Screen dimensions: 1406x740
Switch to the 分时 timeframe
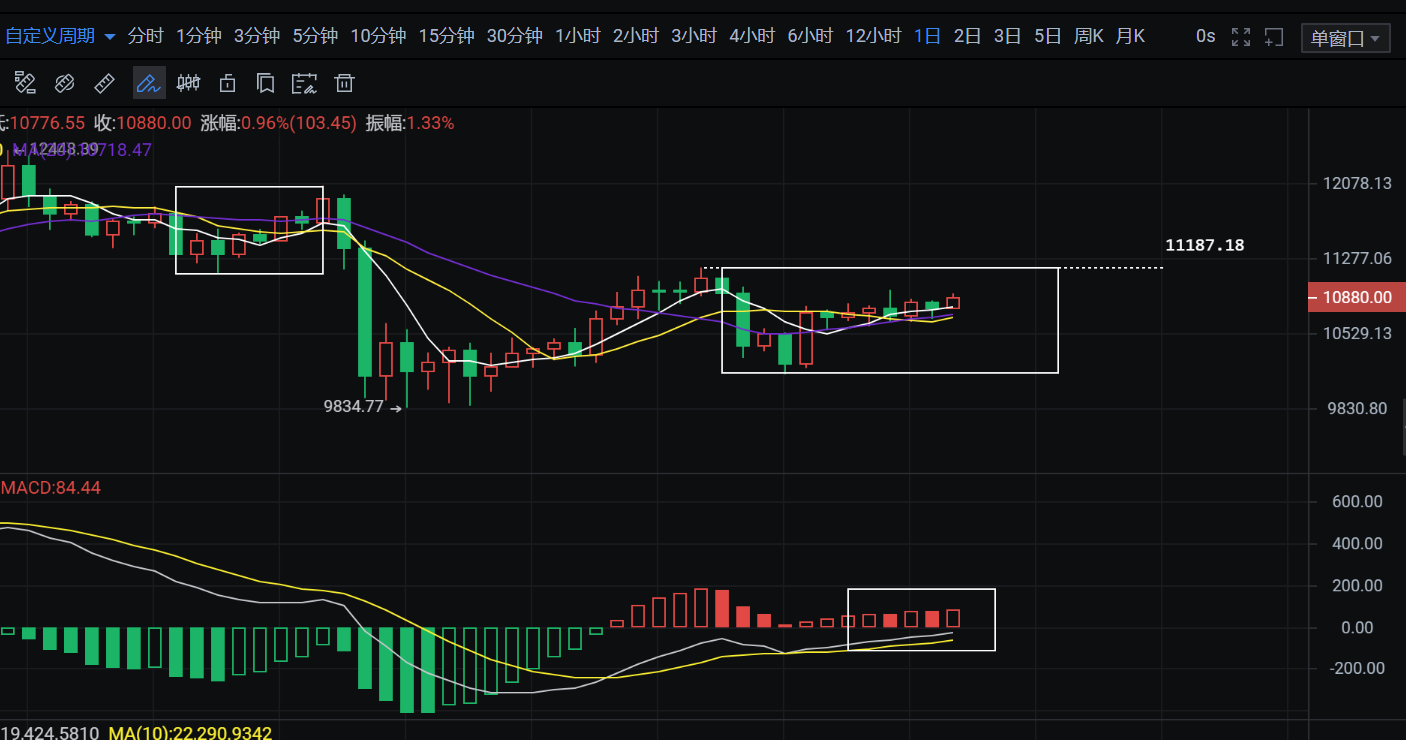tap(145, 36)
